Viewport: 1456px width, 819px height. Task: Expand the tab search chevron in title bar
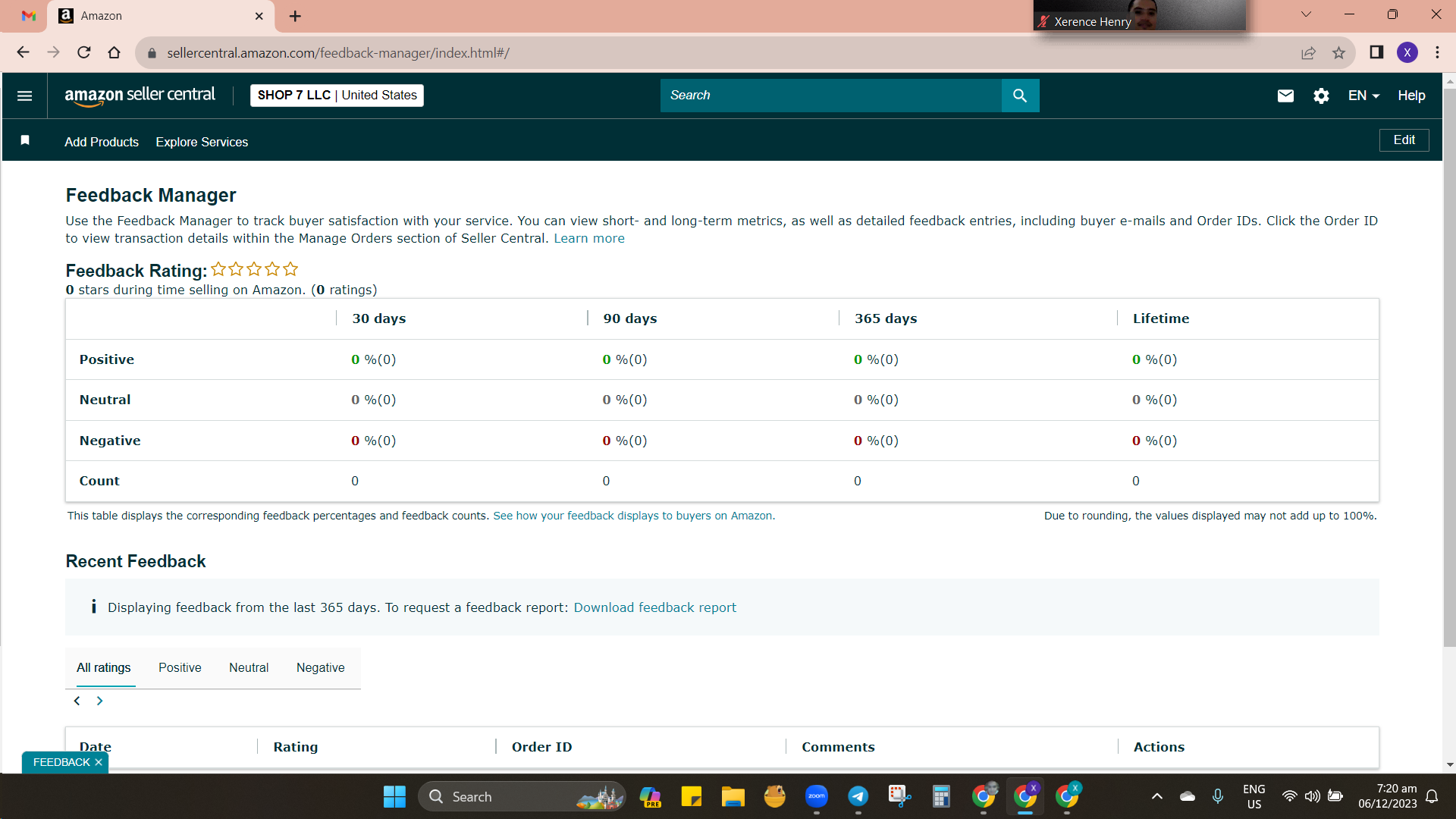tap(1306, 14)
